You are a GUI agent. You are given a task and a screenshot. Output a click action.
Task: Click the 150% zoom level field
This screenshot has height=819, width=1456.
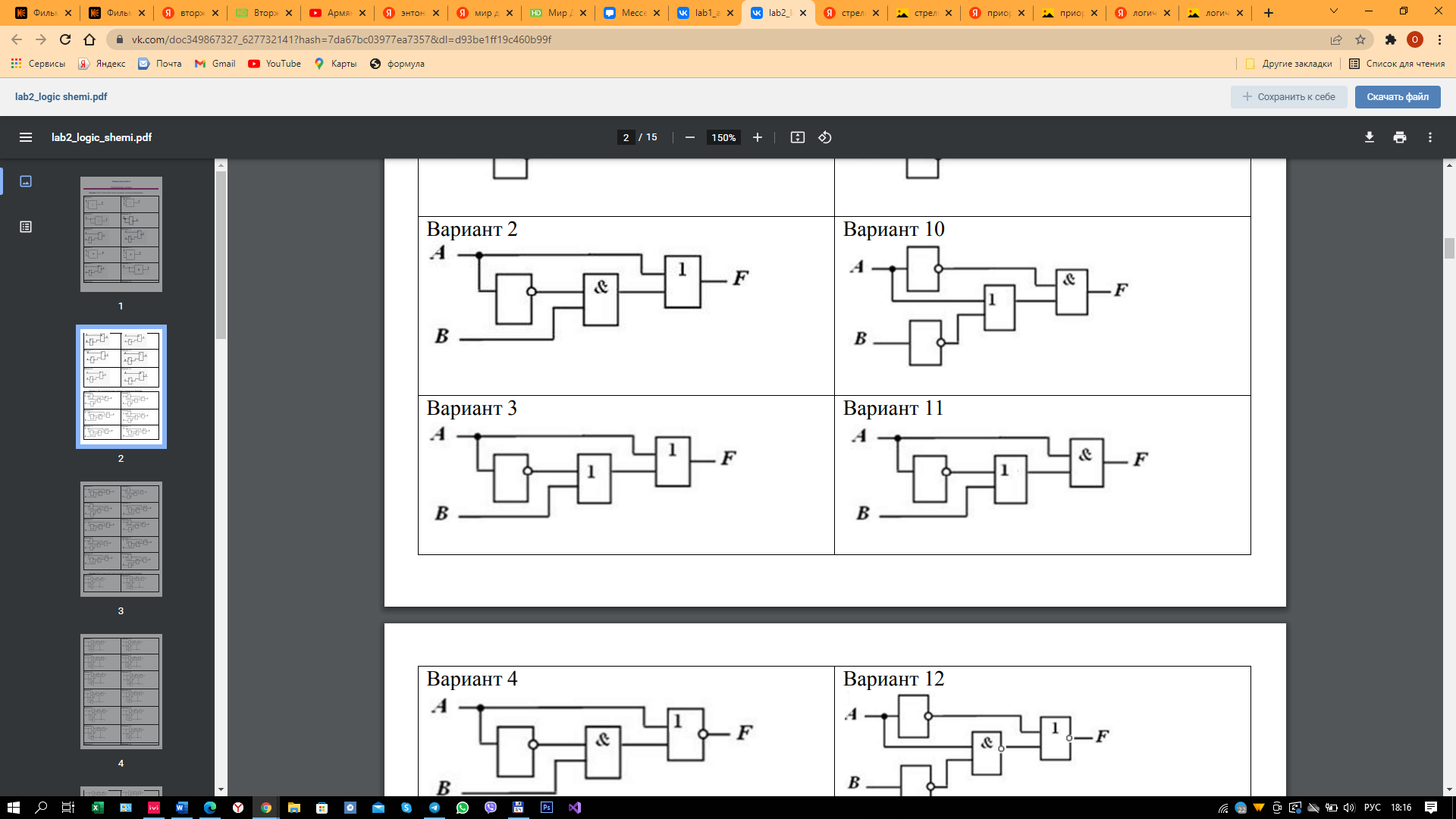(x=723, y=137)
